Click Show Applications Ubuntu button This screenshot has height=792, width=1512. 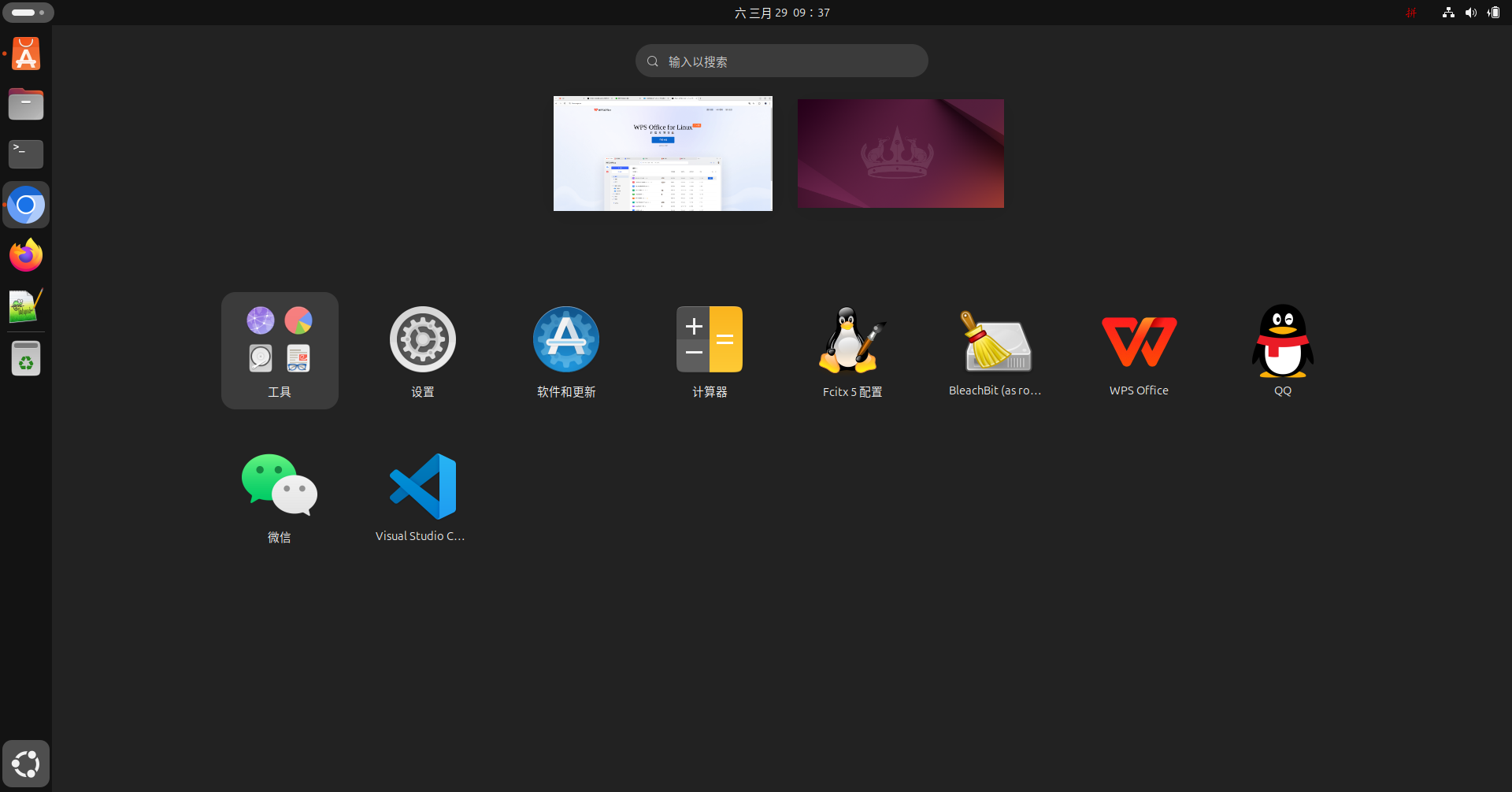(26, 764)
